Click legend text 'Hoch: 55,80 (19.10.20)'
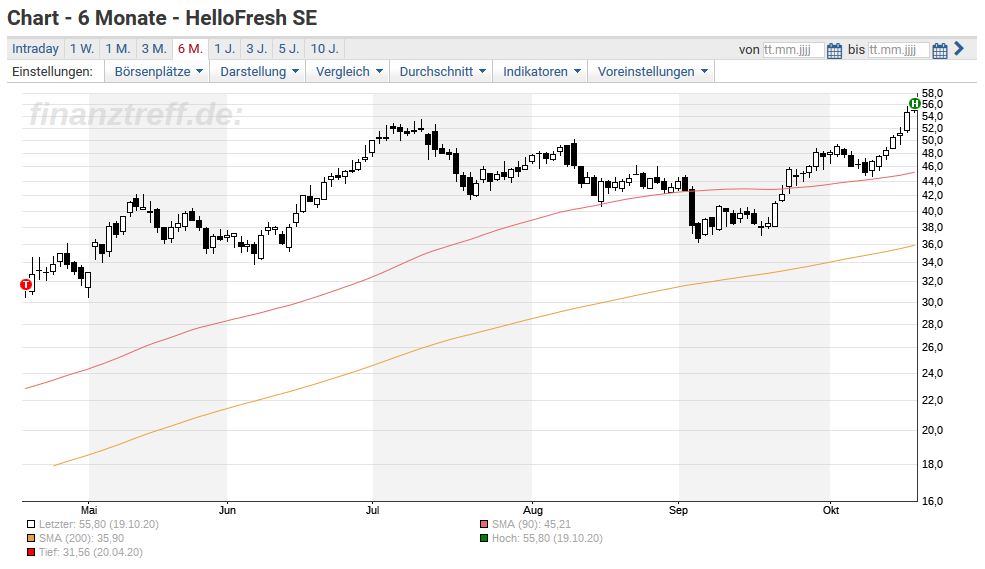 [x=547, y=538]
